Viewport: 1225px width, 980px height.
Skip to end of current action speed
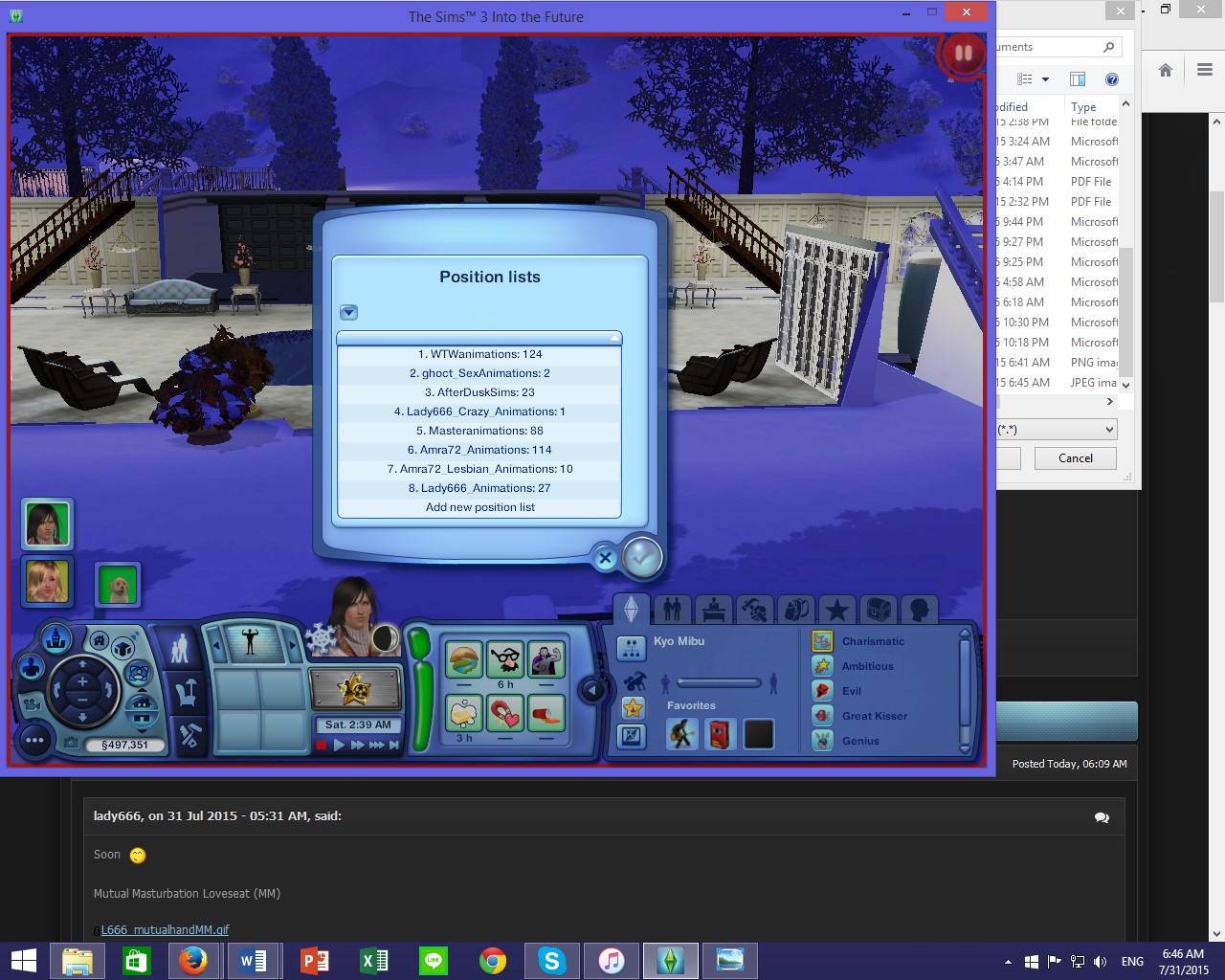(x=393, y=745)
